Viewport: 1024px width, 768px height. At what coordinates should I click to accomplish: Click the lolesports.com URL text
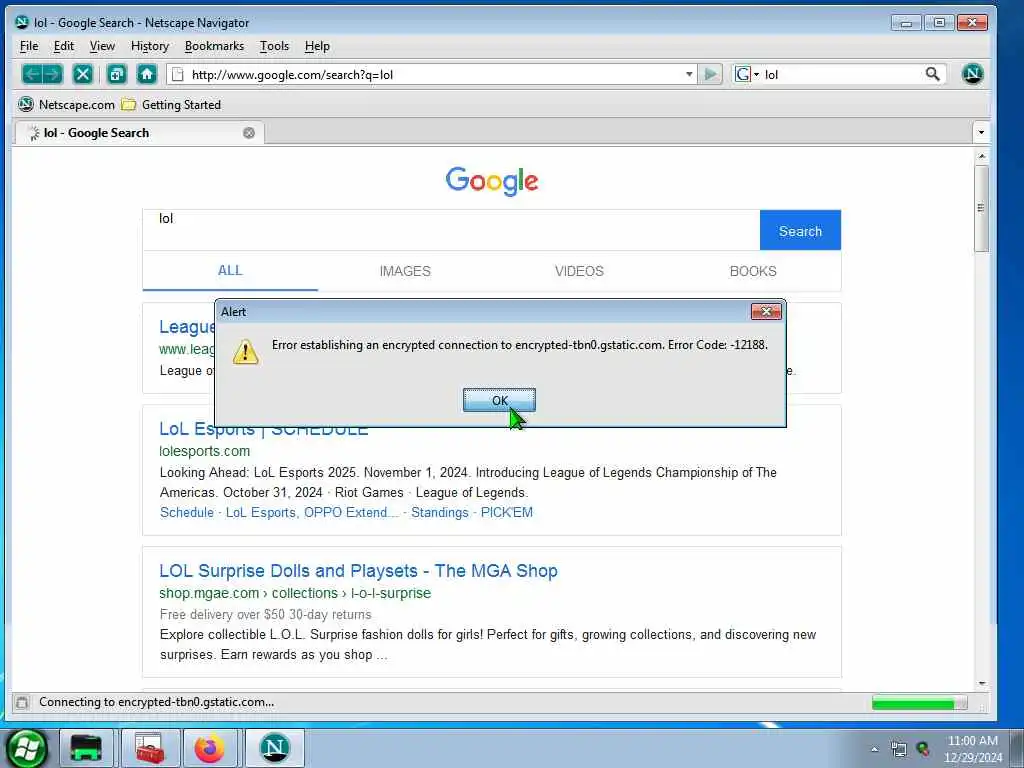coord(204,451)
